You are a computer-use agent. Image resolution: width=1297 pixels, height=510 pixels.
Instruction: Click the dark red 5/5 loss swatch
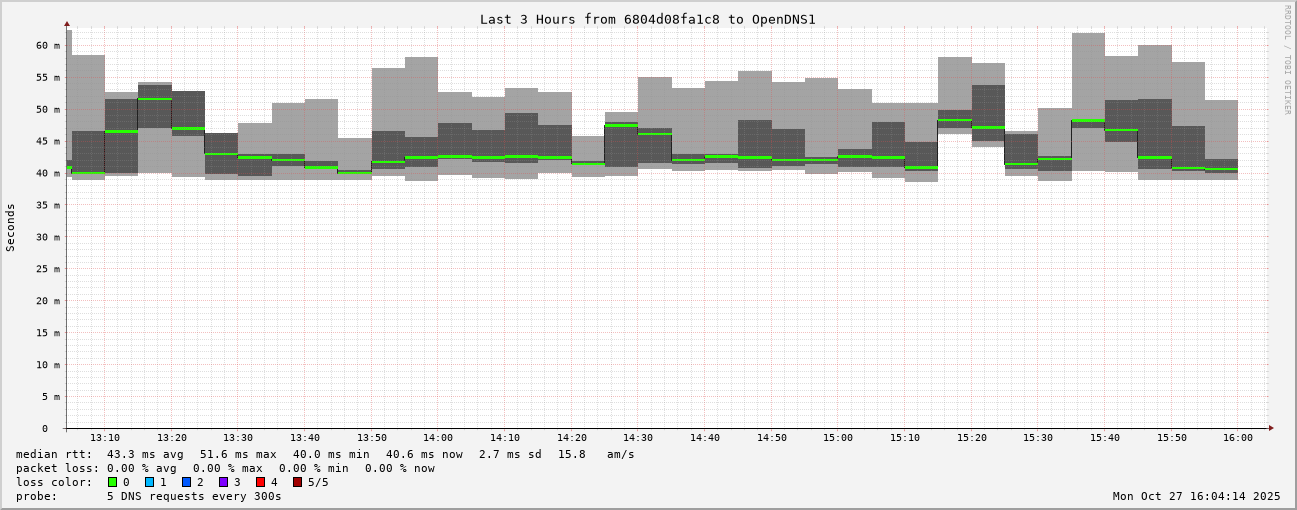(x=298, y=482)
